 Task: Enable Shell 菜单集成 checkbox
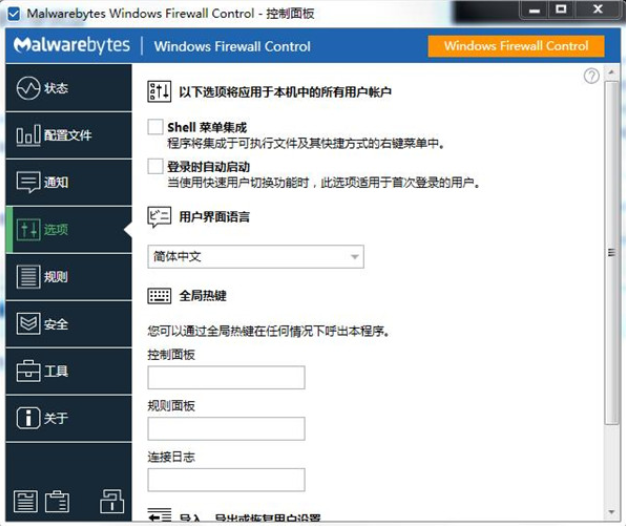(155, 127)
